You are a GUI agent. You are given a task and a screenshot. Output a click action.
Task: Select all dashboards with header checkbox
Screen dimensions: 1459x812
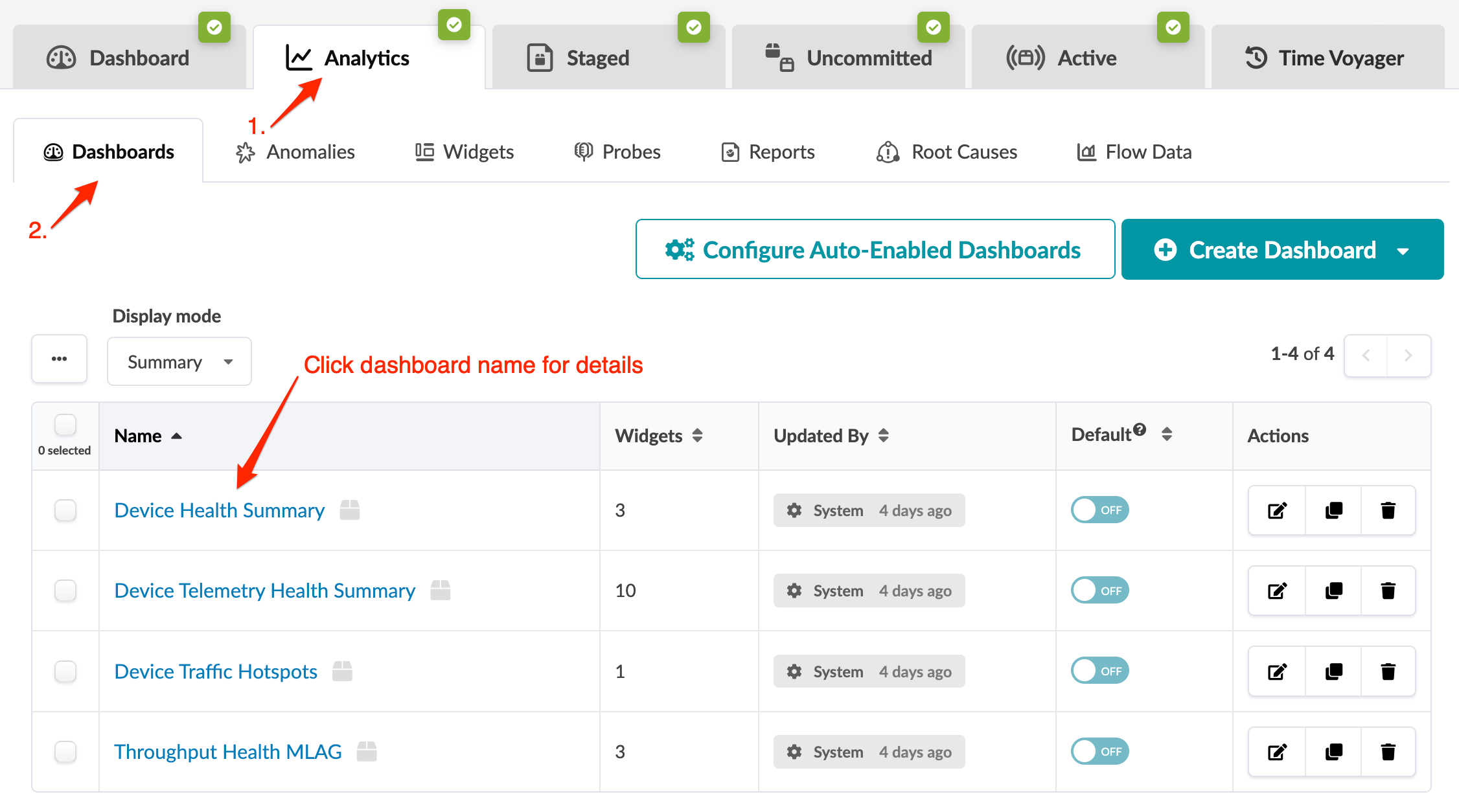click(x=65, y=425)
